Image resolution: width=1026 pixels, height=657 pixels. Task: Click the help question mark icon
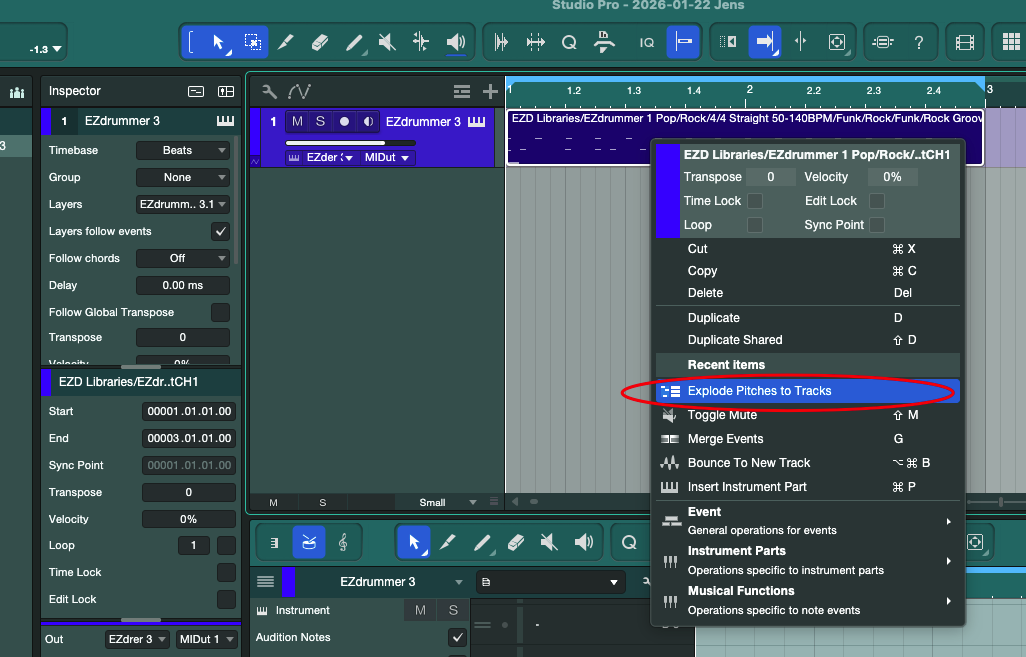tap(918, 42)
